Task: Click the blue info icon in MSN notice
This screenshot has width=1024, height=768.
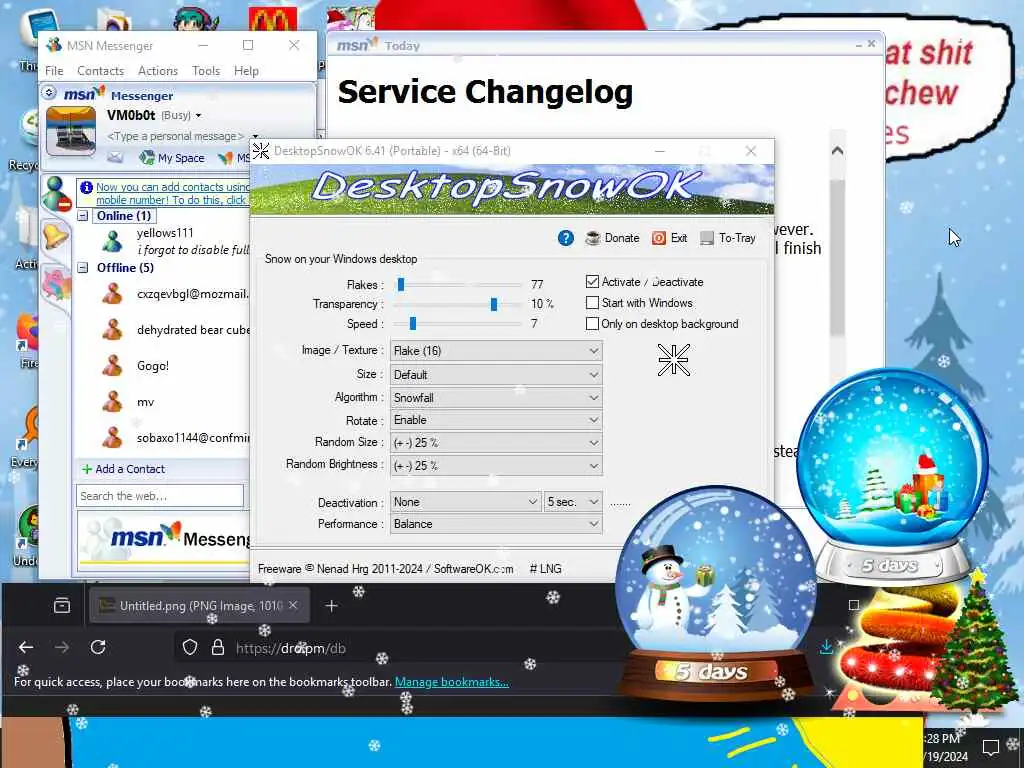Action: pos(86,187)
